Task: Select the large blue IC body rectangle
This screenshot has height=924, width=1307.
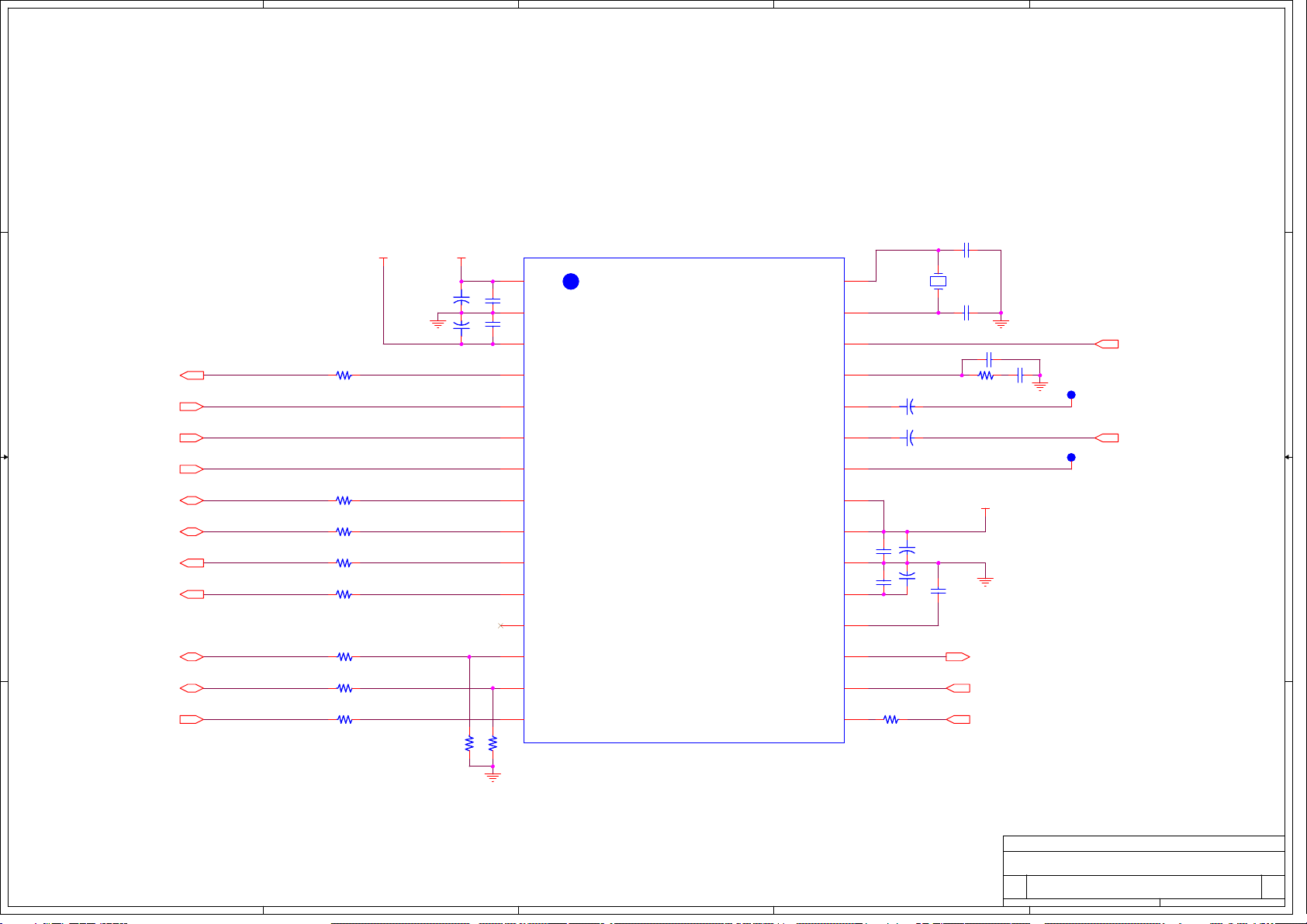Action: [684, 500]
